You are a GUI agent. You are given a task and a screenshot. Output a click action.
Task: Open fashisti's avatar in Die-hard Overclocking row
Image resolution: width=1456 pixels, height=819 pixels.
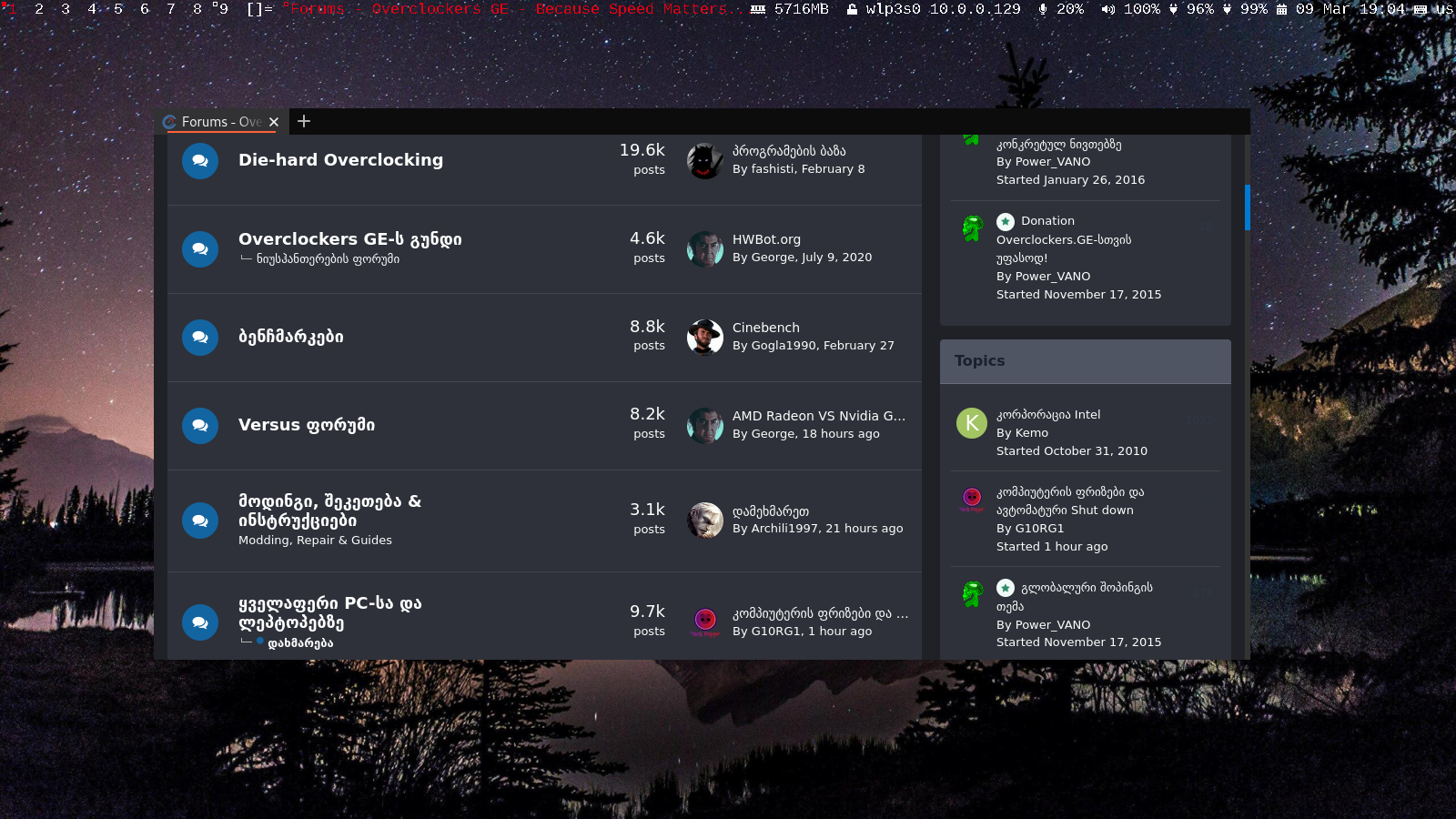click(x=704, y=161)
